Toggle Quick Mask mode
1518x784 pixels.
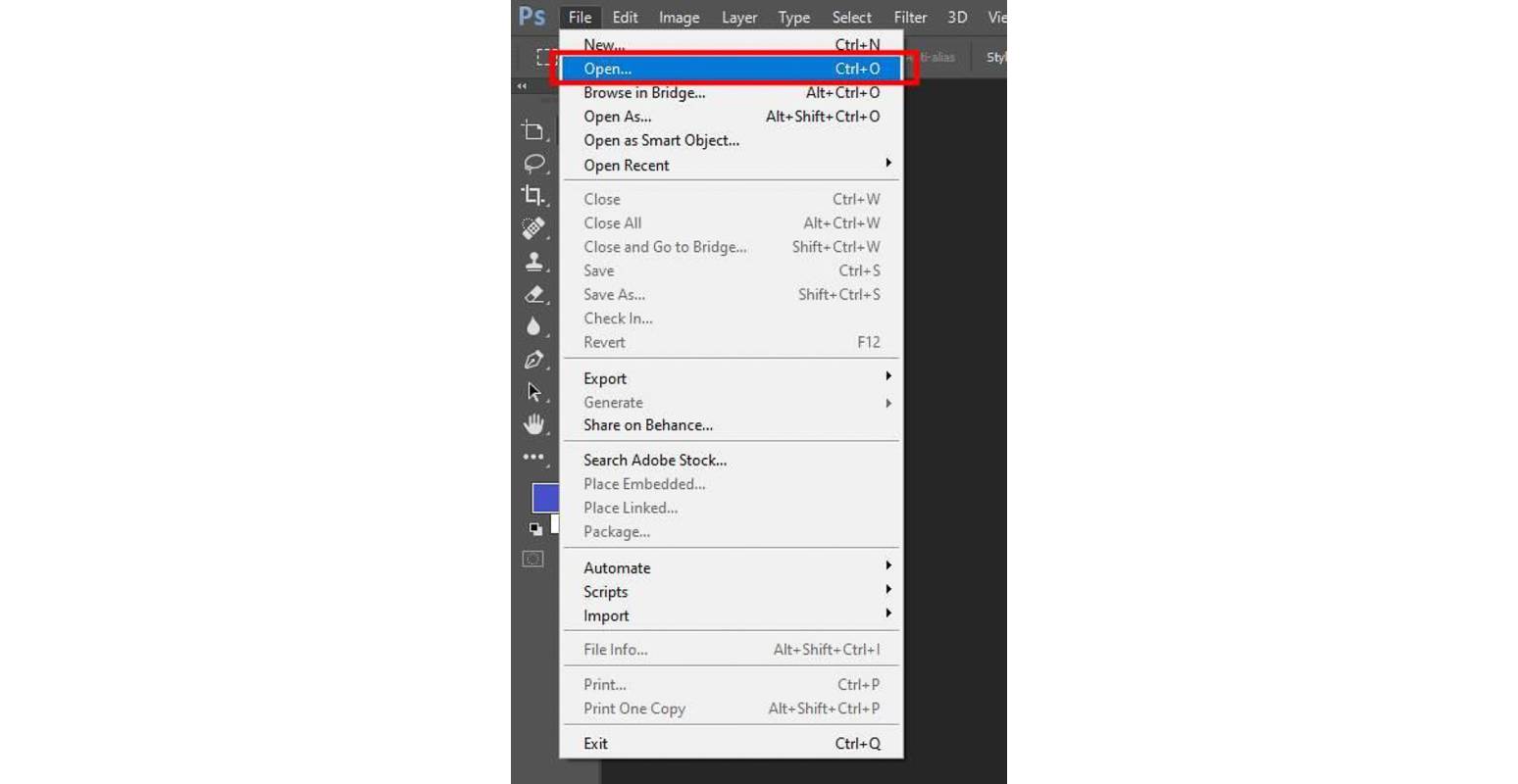(x=531, y=559)
